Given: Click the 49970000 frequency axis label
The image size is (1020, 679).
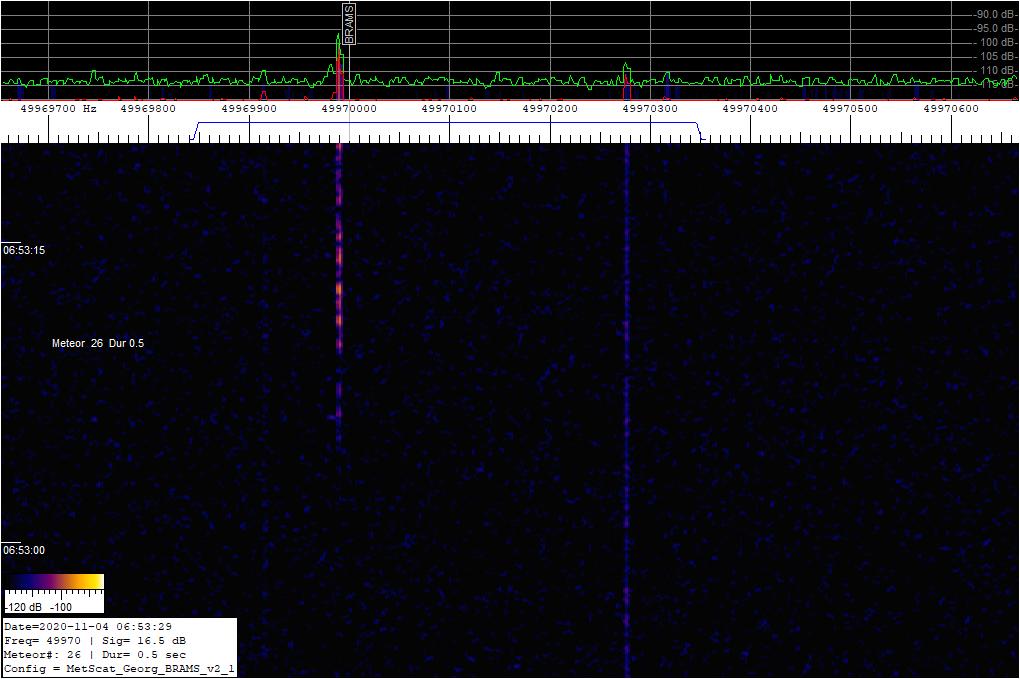Looking at the screenshot, I should point(349,109).
